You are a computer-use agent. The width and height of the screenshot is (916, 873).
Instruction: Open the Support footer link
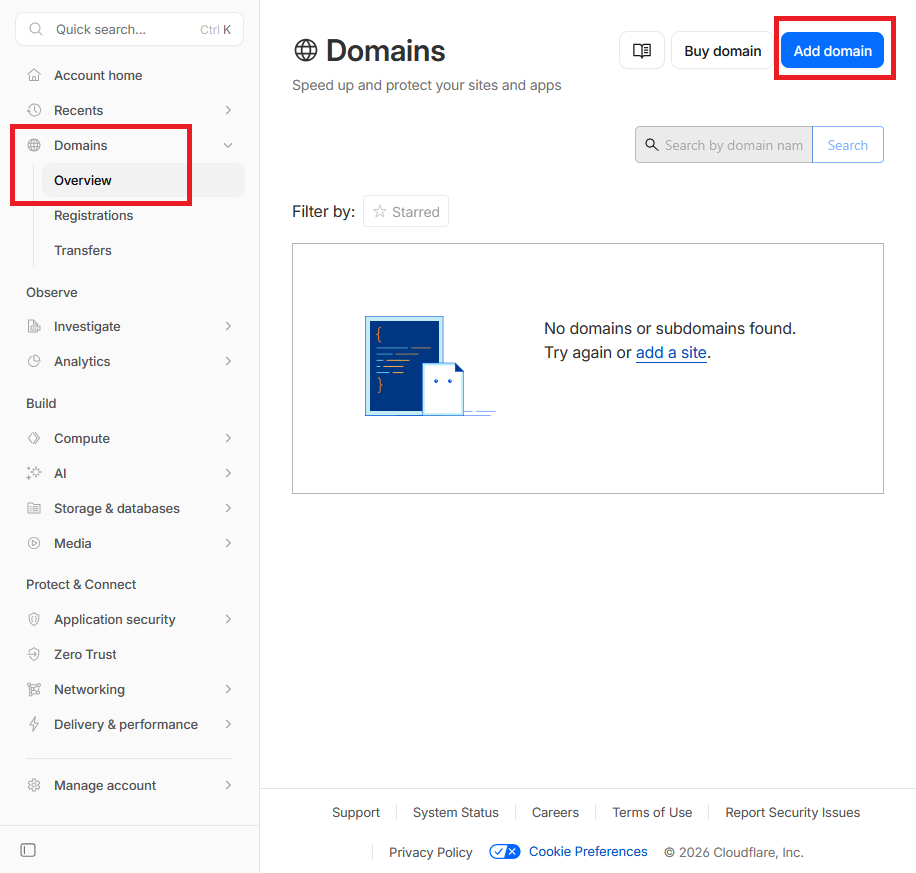356,813
